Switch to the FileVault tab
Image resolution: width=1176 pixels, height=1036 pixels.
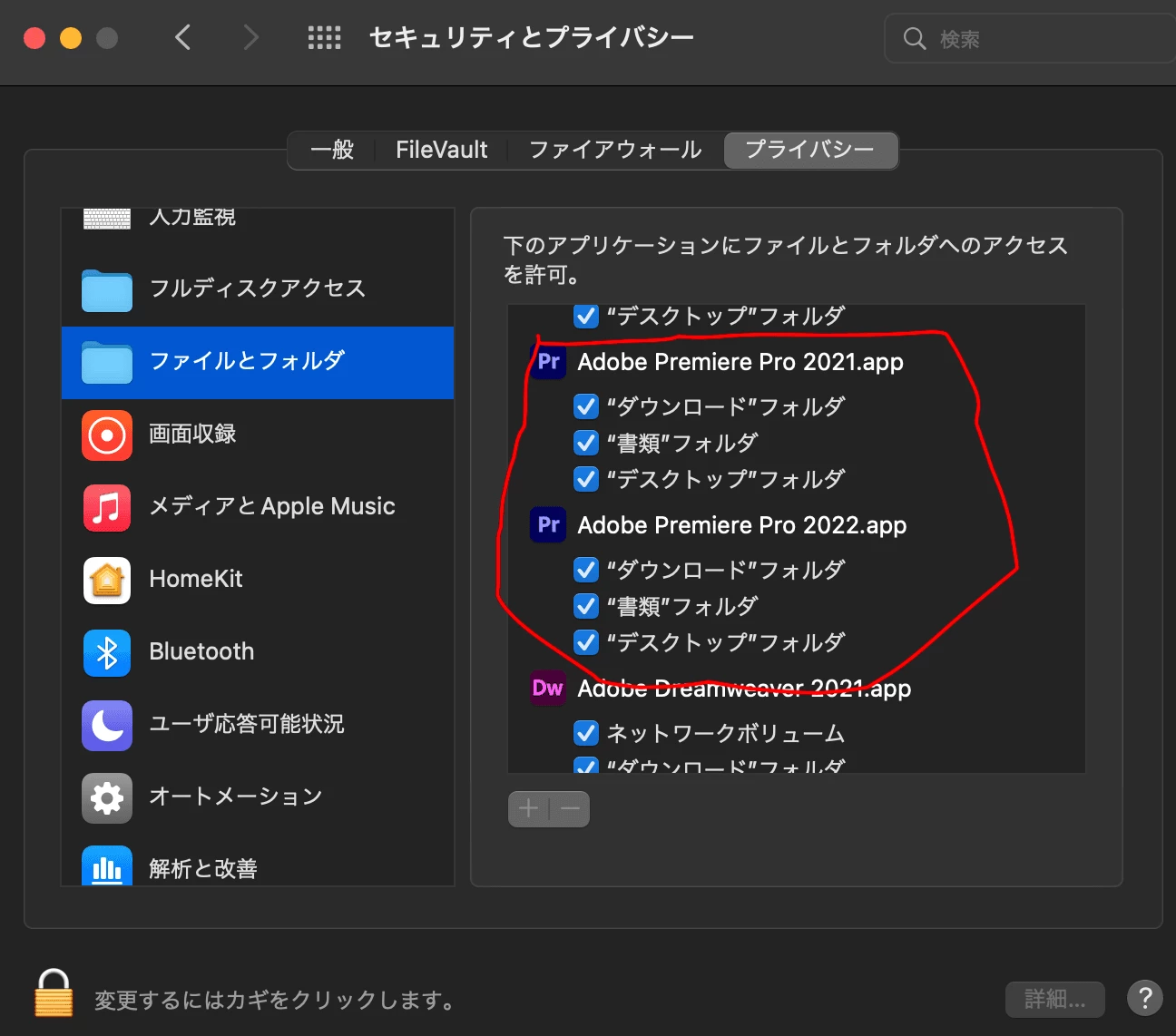tap(441, 150)
